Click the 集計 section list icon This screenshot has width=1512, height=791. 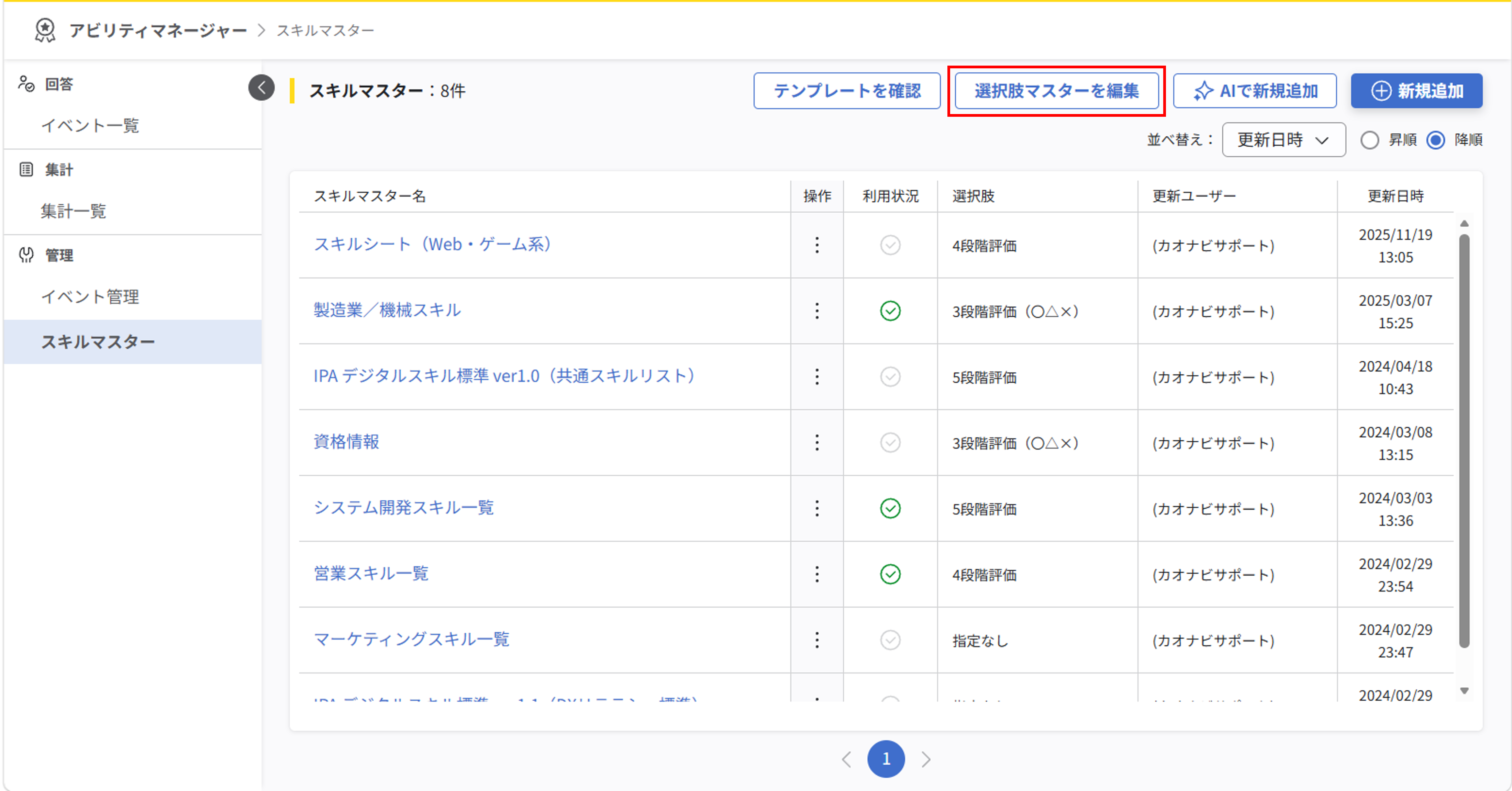26,170
